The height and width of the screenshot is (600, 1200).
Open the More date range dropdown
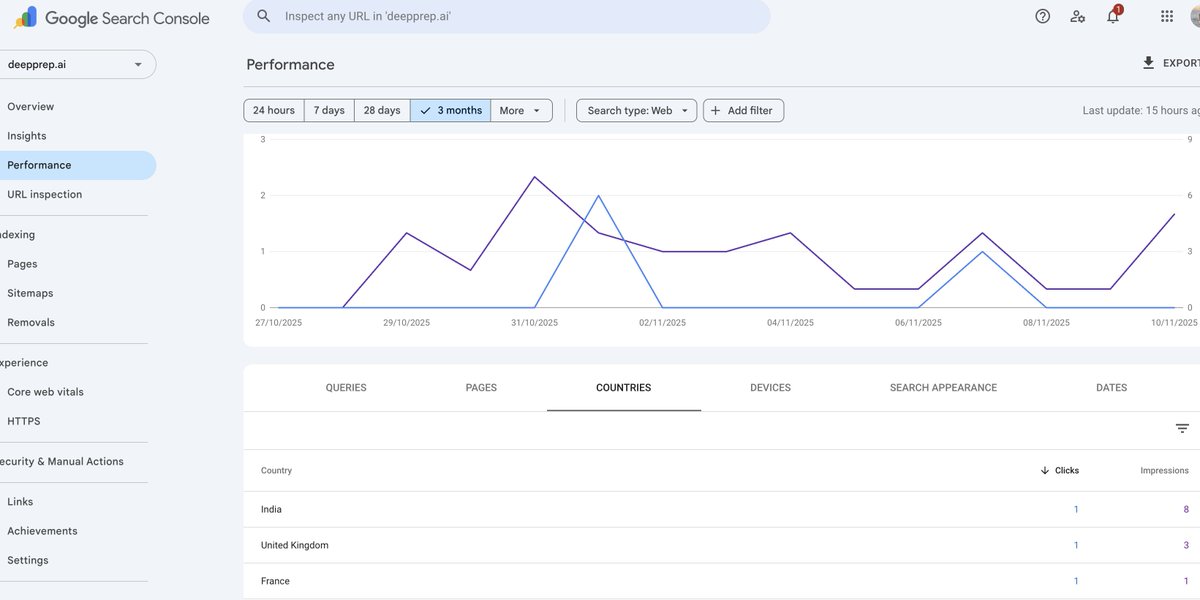(x=521, y=110)
